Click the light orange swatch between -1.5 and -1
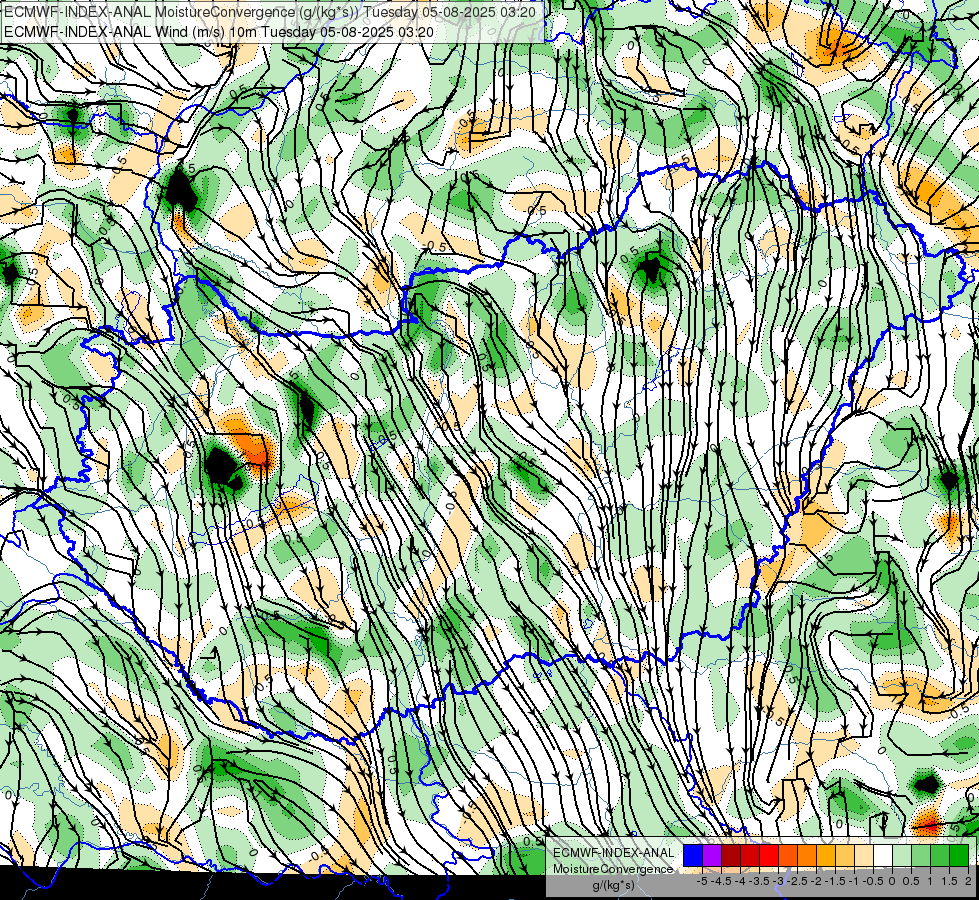979x900 pixels. pyautogui.click(x=845, y=855)
